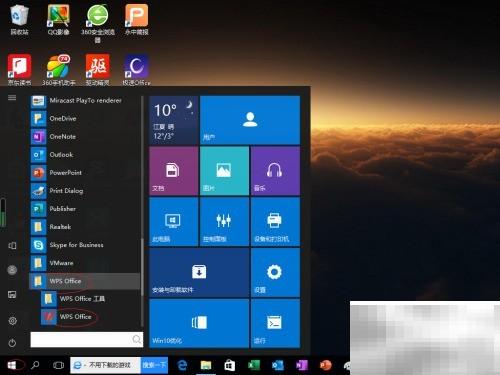Launch OneNote from the app list
Image resolution: width=500 pixels, height=375 pixels.
[85, 136]
